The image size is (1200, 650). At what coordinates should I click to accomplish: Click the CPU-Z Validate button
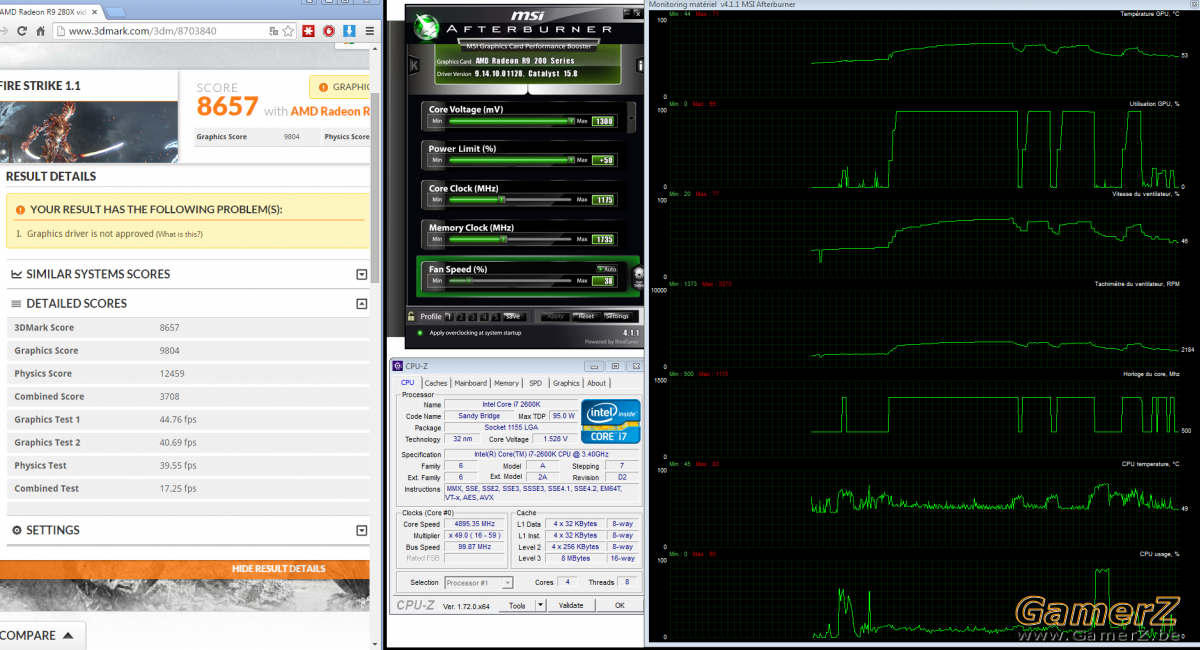pyautogui.click(x=571, y=605)
